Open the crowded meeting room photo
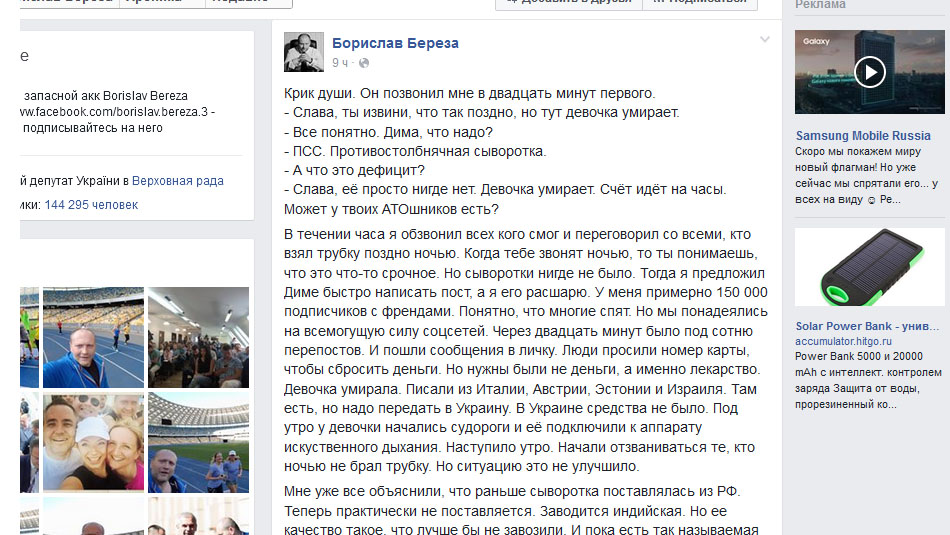Screen dimensions: 950x535 coord(198,337)
